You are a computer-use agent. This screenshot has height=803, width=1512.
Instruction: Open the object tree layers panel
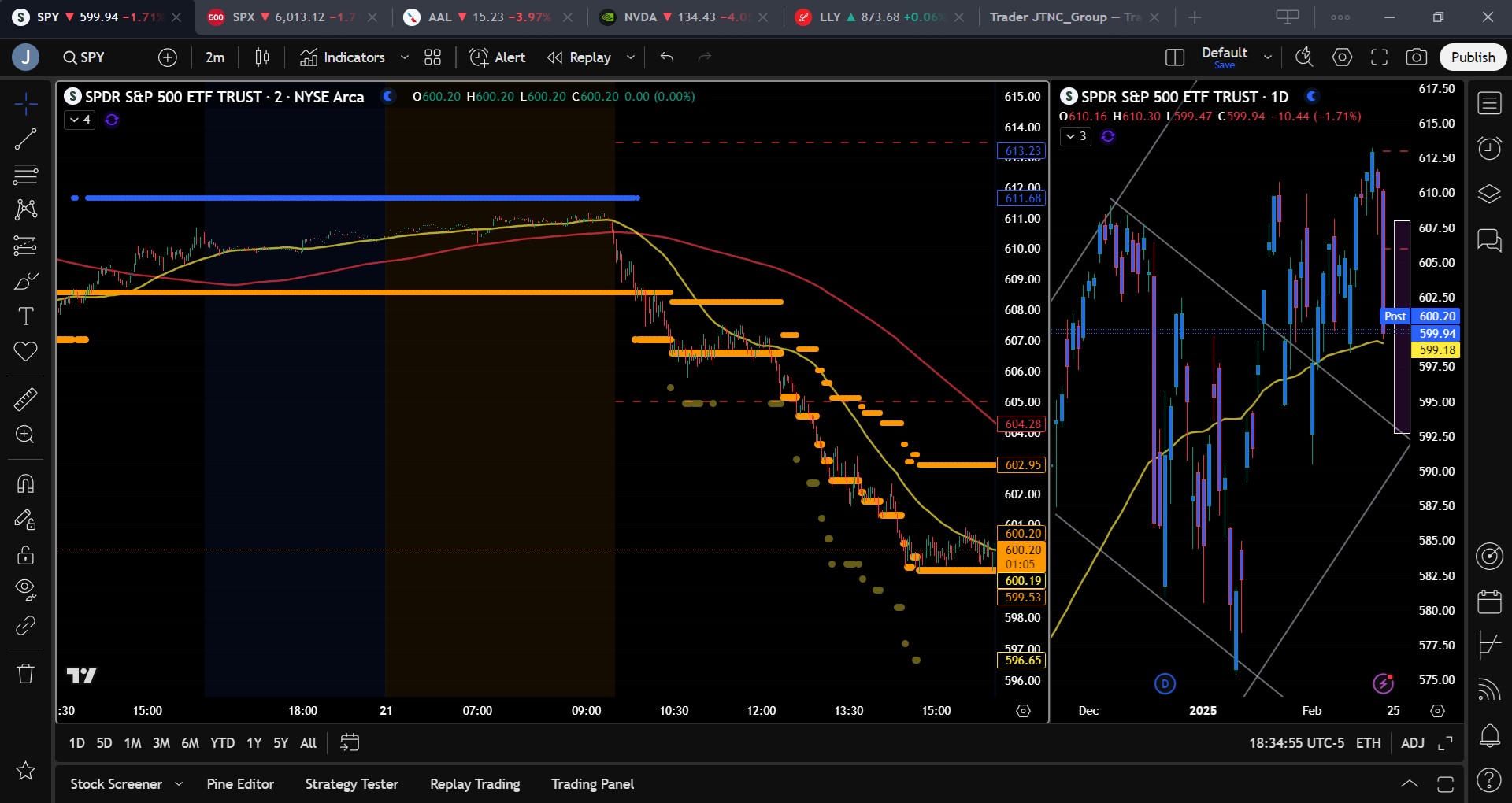point(1489,194)
